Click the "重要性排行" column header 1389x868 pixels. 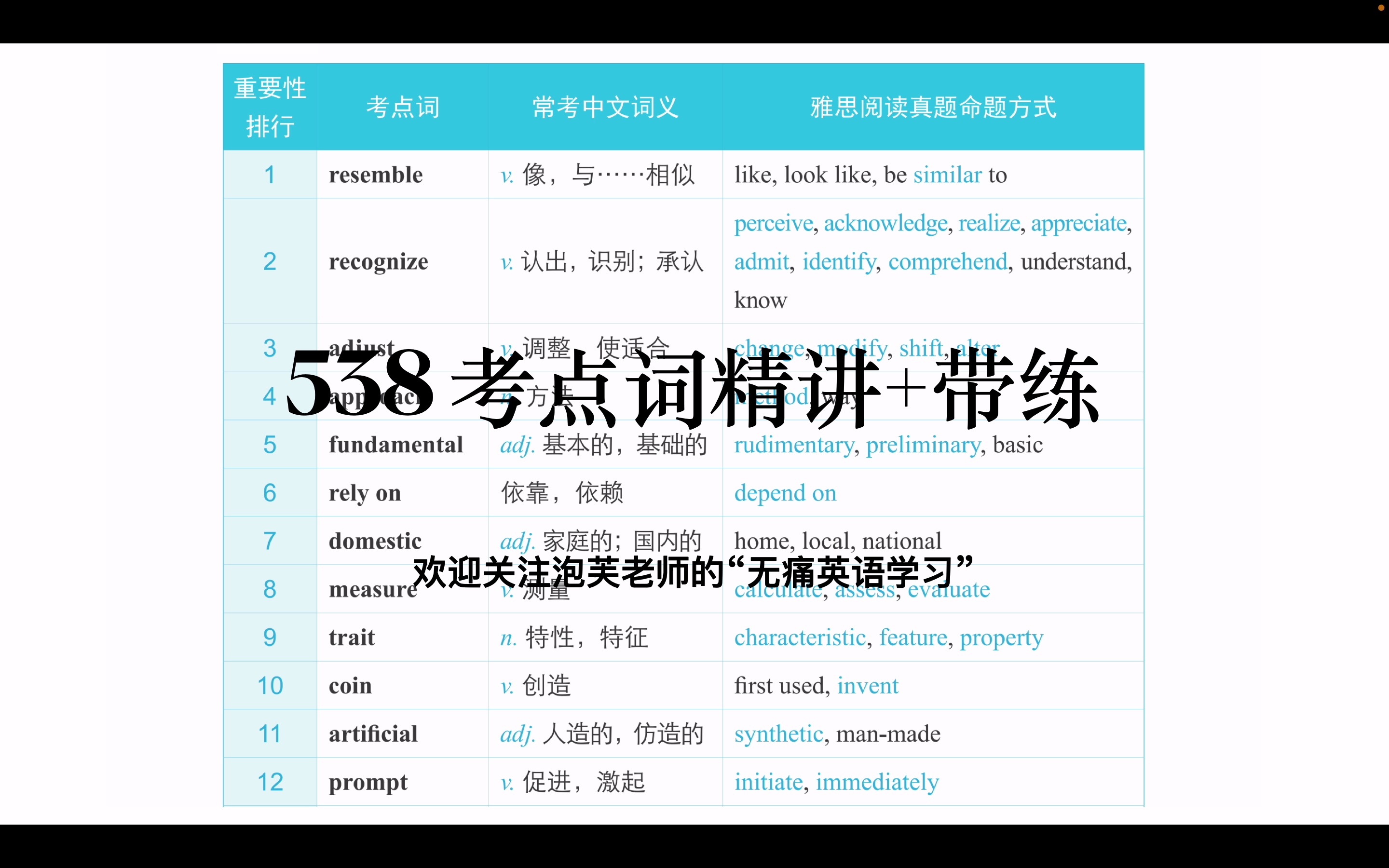(270, 108)
